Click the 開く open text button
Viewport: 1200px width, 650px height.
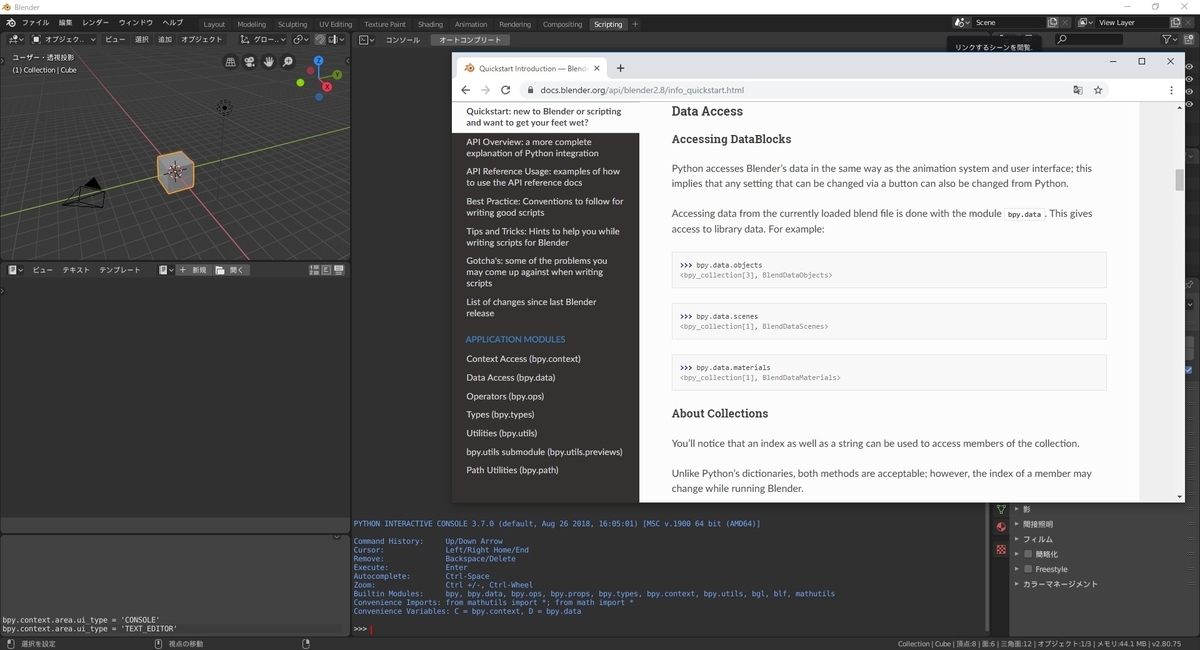pyautogui.click(x=230, y=270)
